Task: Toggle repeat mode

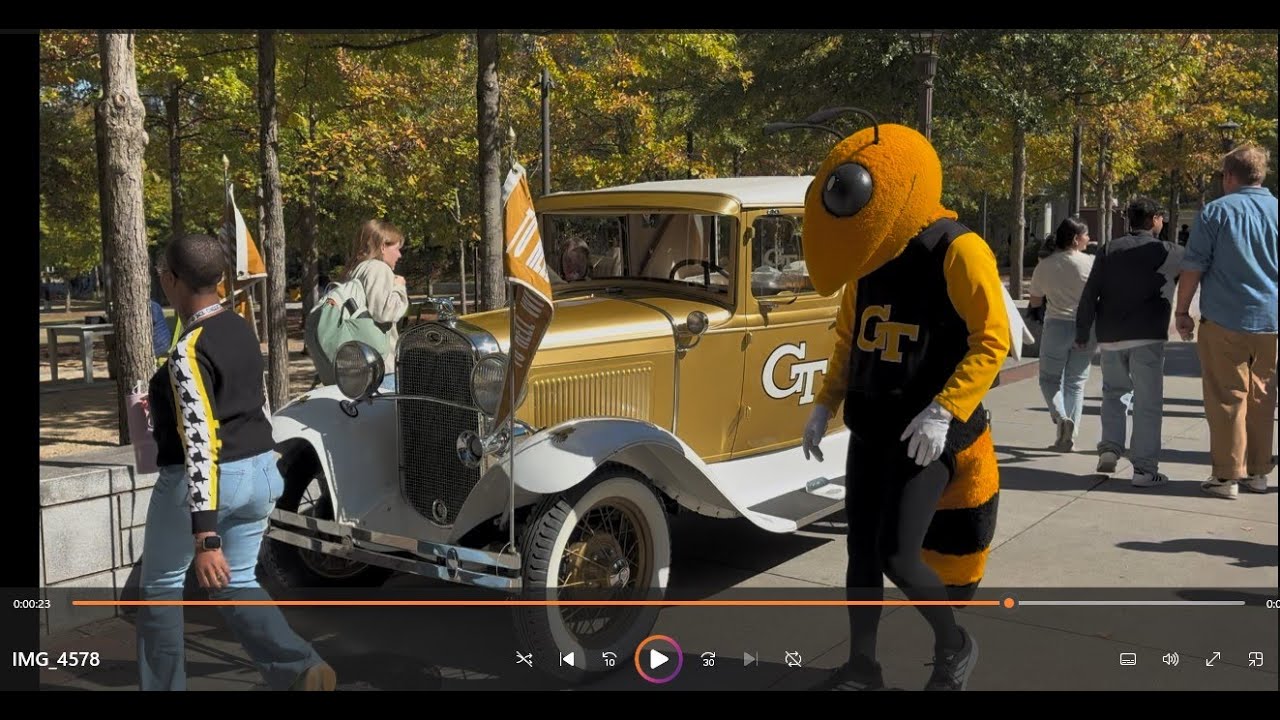Action: (793, 659)
